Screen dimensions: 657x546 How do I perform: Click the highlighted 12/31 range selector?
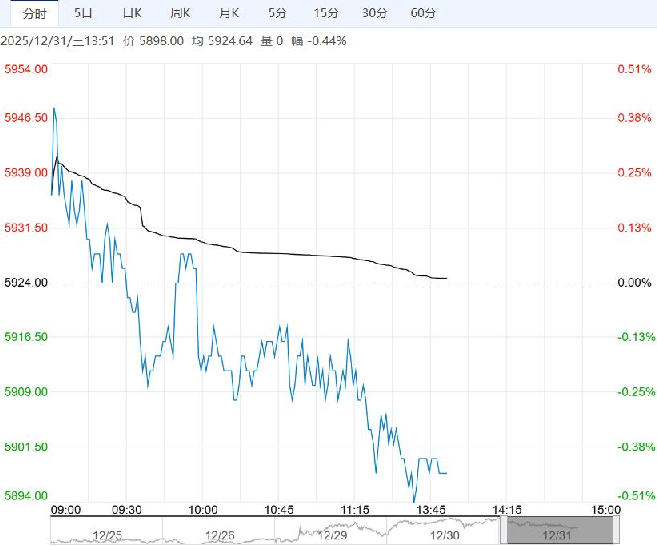pos(556,530)
